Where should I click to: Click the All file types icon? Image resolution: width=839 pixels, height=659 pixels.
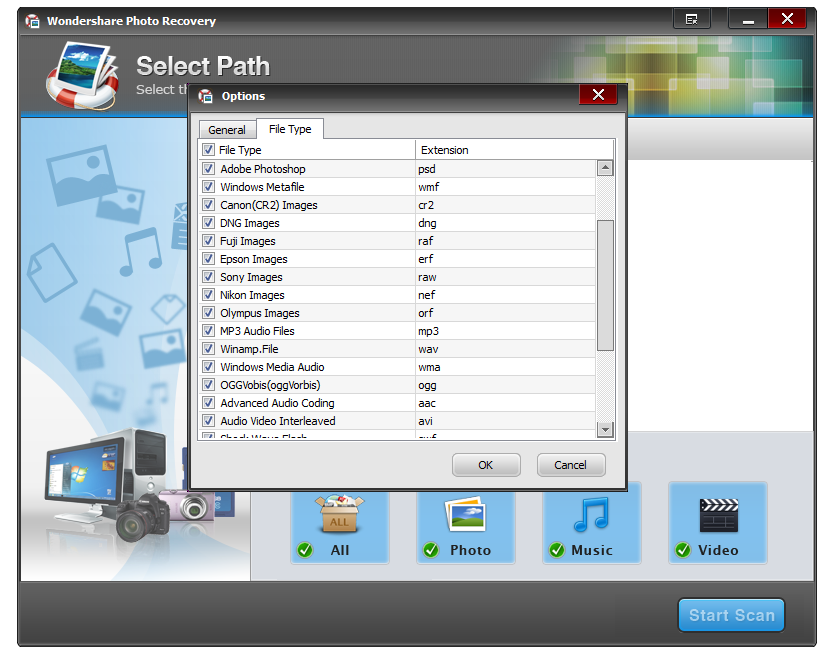[339, 514]
